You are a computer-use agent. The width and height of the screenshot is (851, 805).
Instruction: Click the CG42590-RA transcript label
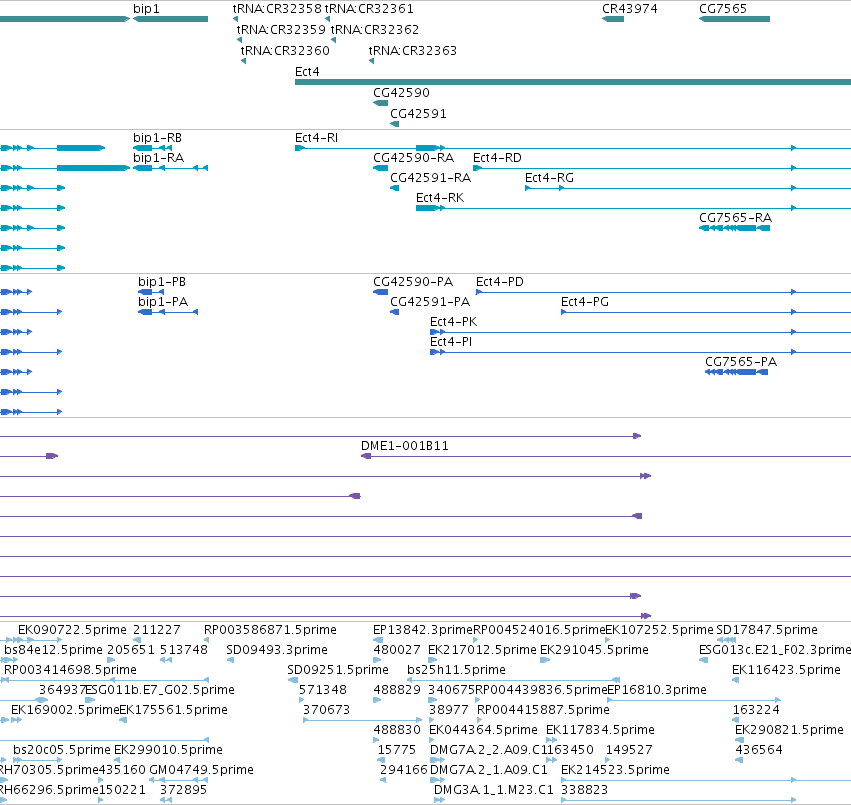point(414,158)
